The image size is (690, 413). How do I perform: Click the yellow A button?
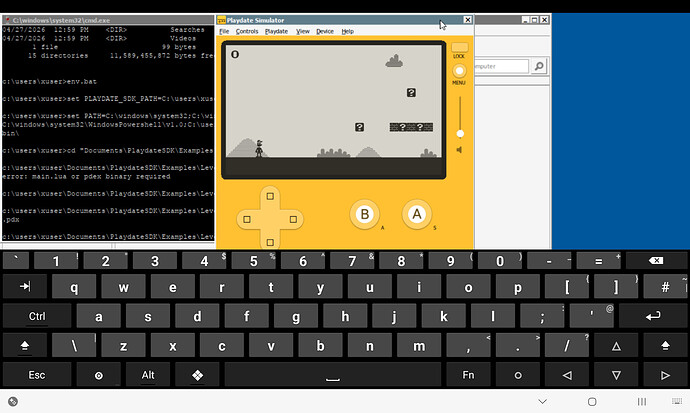click(x=416, y=214)
